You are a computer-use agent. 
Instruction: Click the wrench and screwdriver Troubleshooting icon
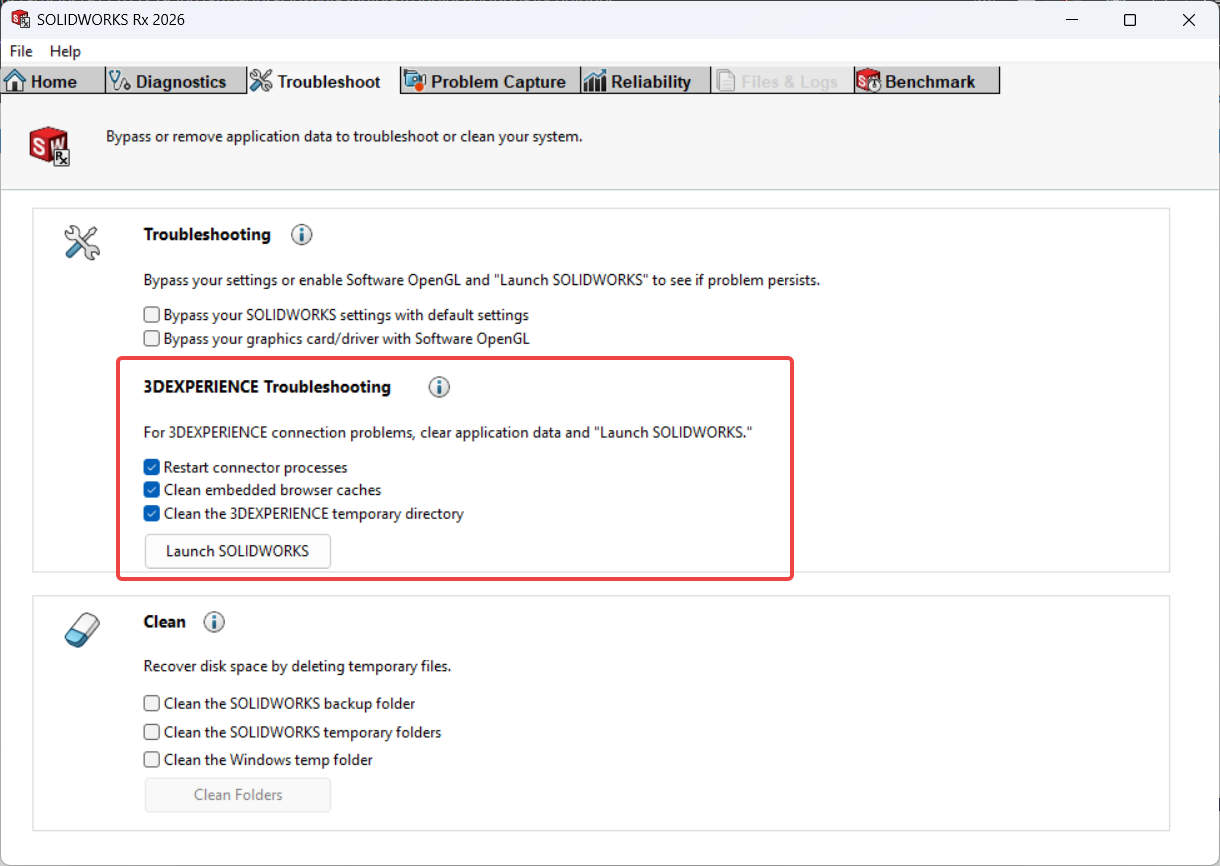(81, 243)
